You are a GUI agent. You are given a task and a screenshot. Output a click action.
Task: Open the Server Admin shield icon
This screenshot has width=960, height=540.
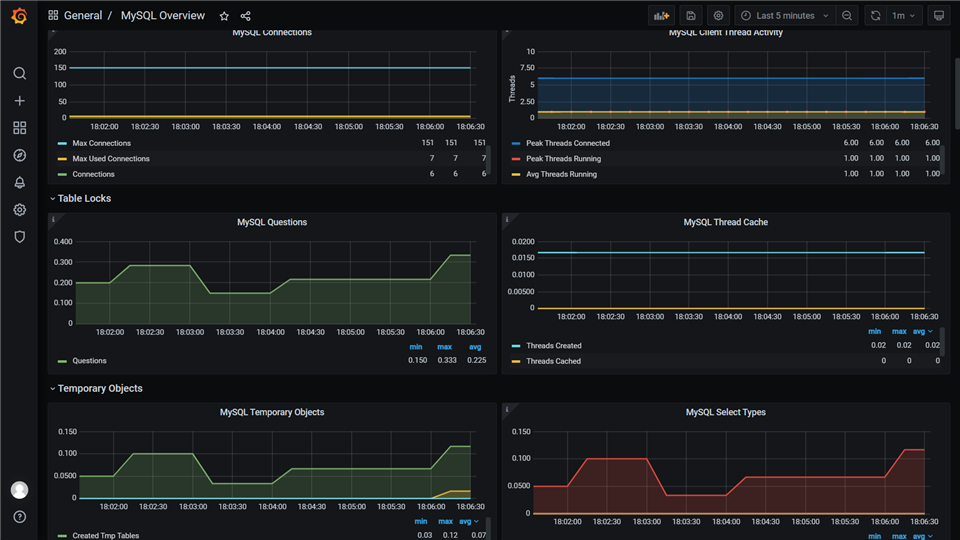point(20,236)
